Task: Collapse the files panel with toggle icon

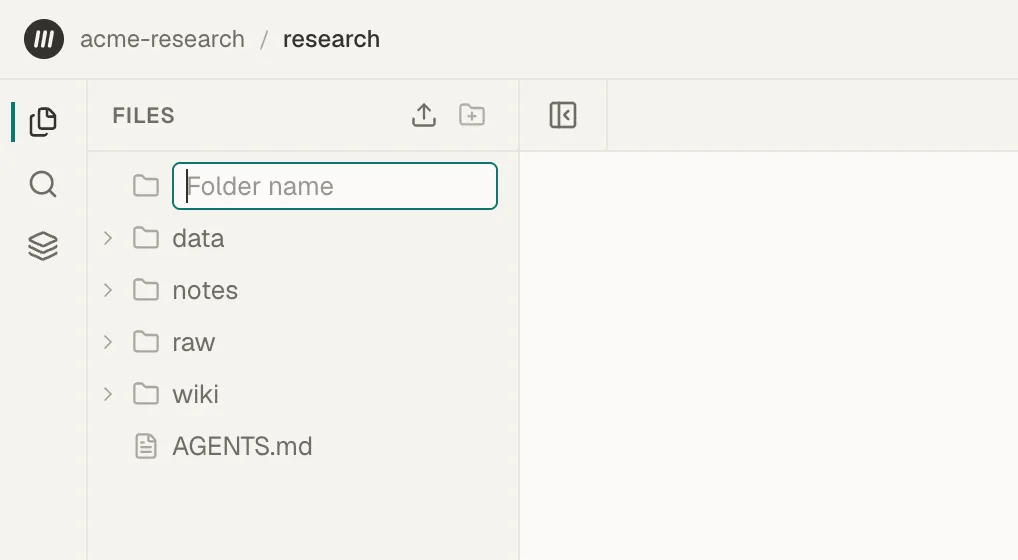Action: pos(563,116)
